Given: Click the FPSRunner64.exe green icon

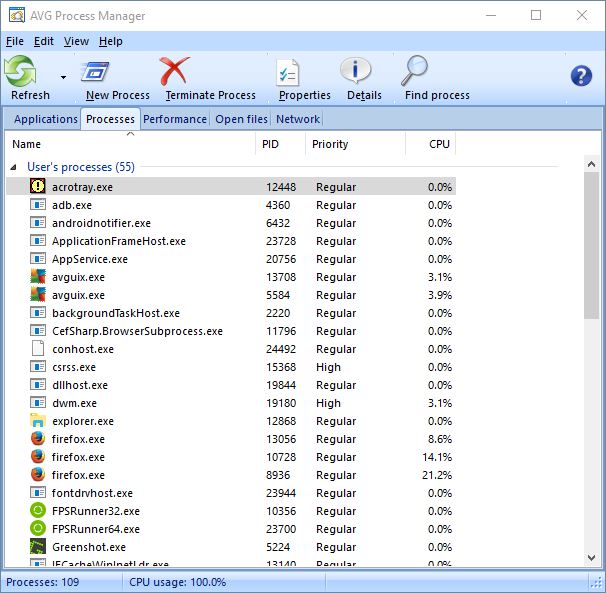Looking at the screenshot, I should [38, 528].
